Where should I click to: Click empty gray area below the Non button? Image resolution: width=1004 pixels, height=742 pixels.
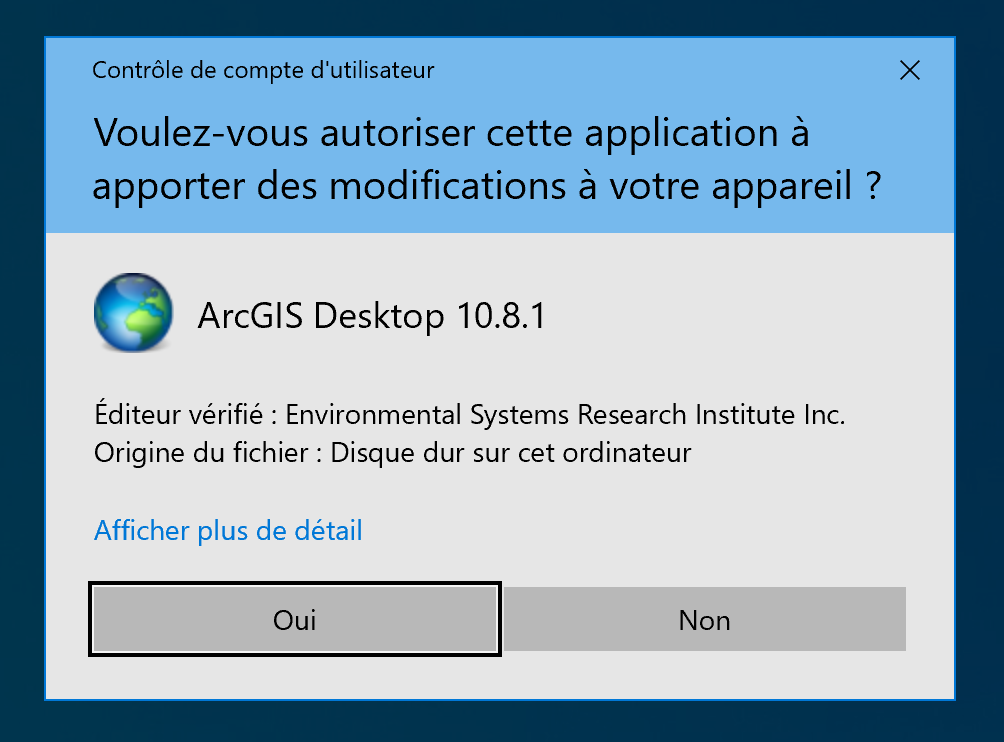click(705, 676)
